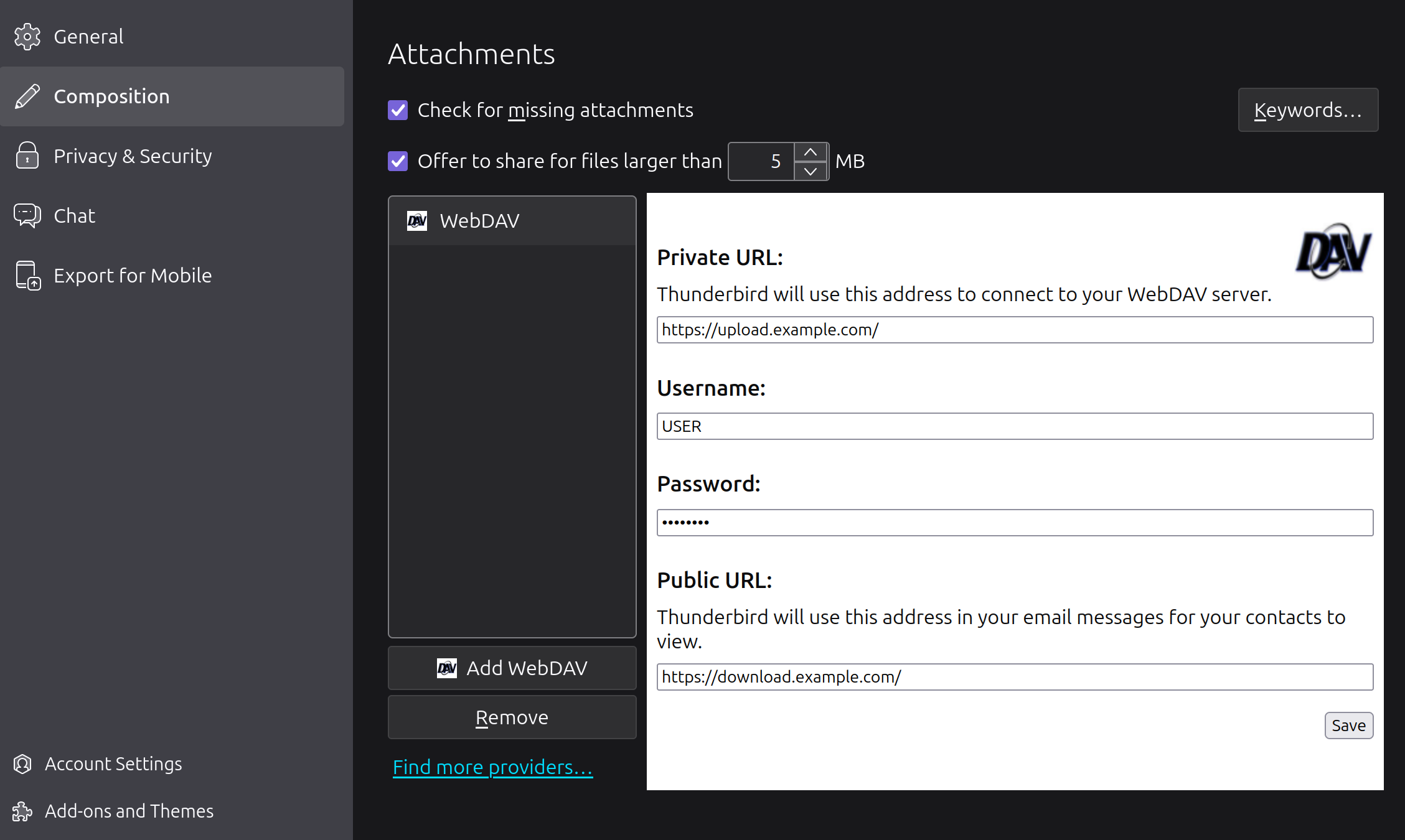Click the Public URL: label

pos(715,581)
